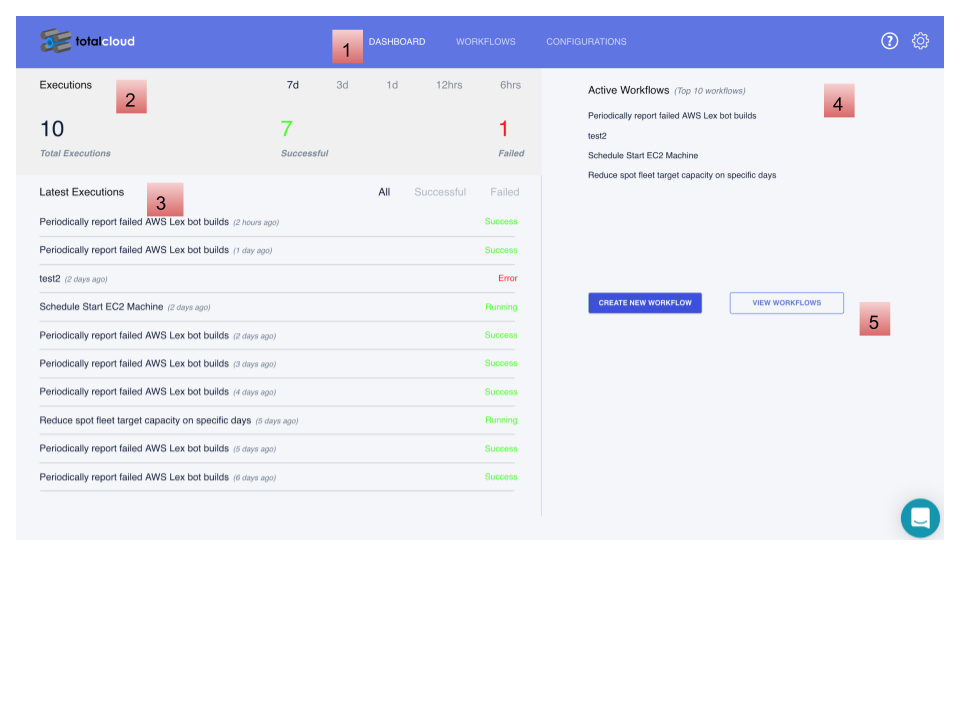
Task: Go to the Configurations tab
Action: [x=586, y=42]
